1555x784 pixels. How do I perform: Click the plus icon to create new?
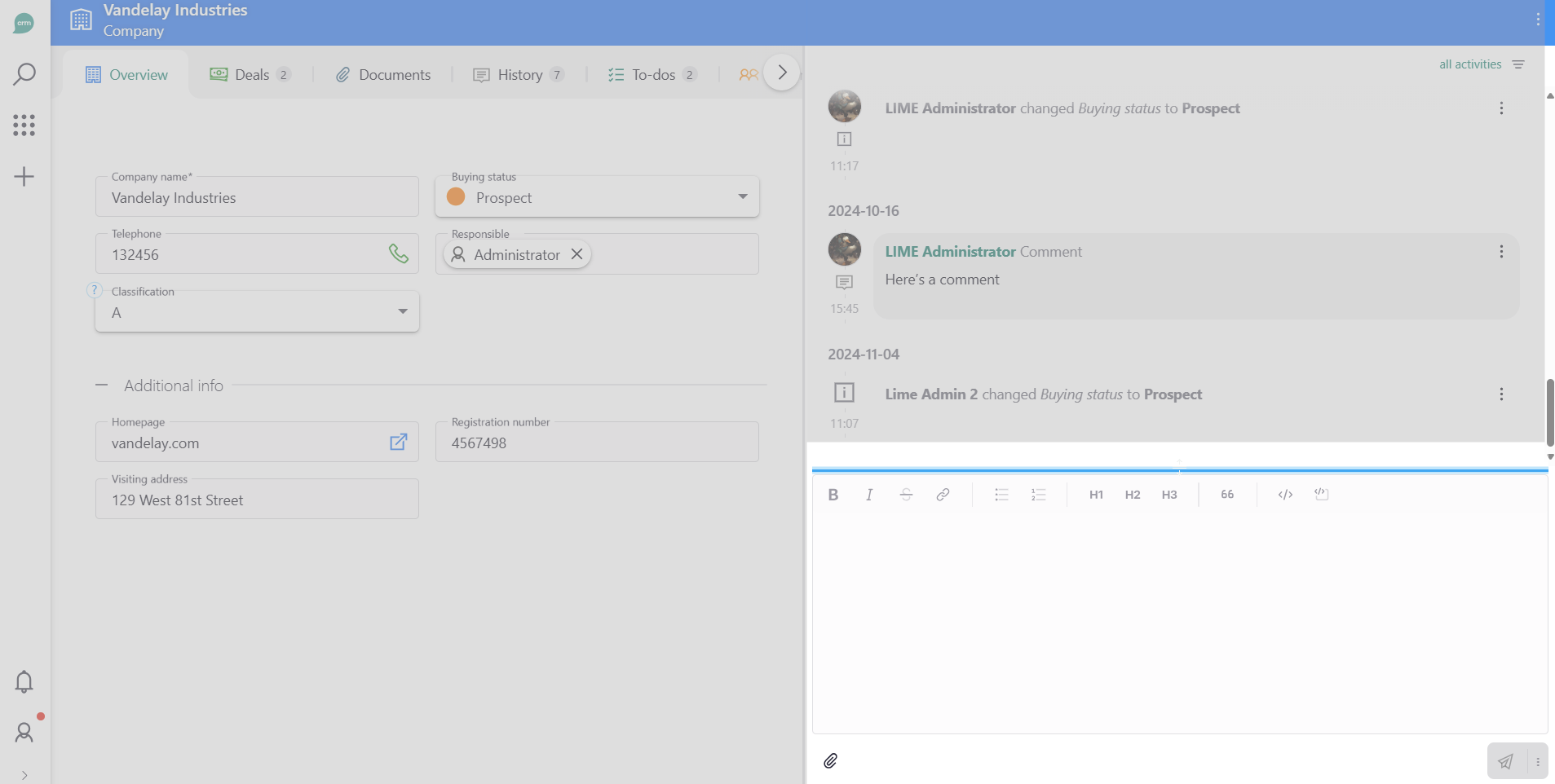pos(24,177)
